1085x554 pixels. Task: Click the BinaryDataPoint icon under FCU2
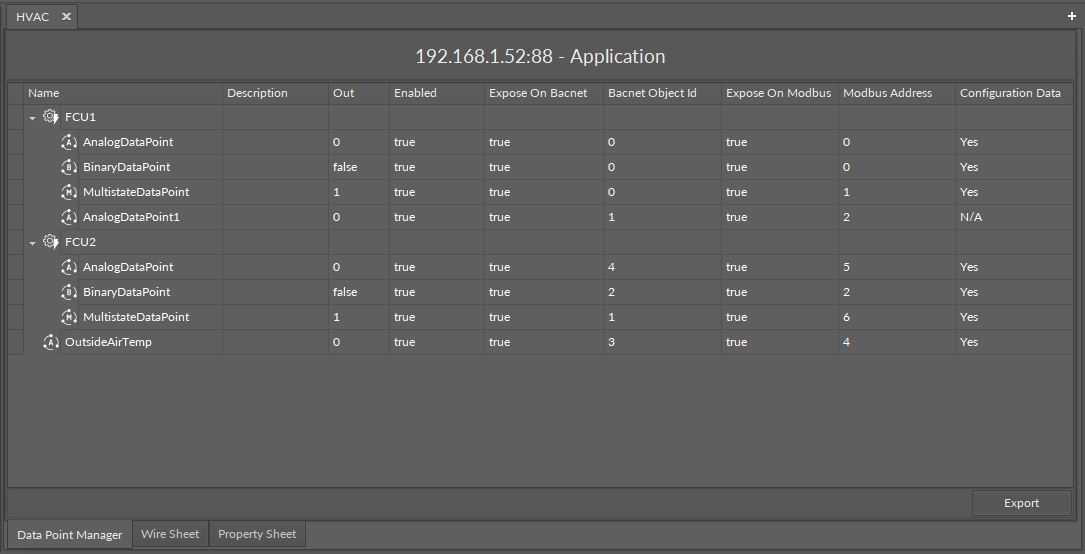[69, 292]
